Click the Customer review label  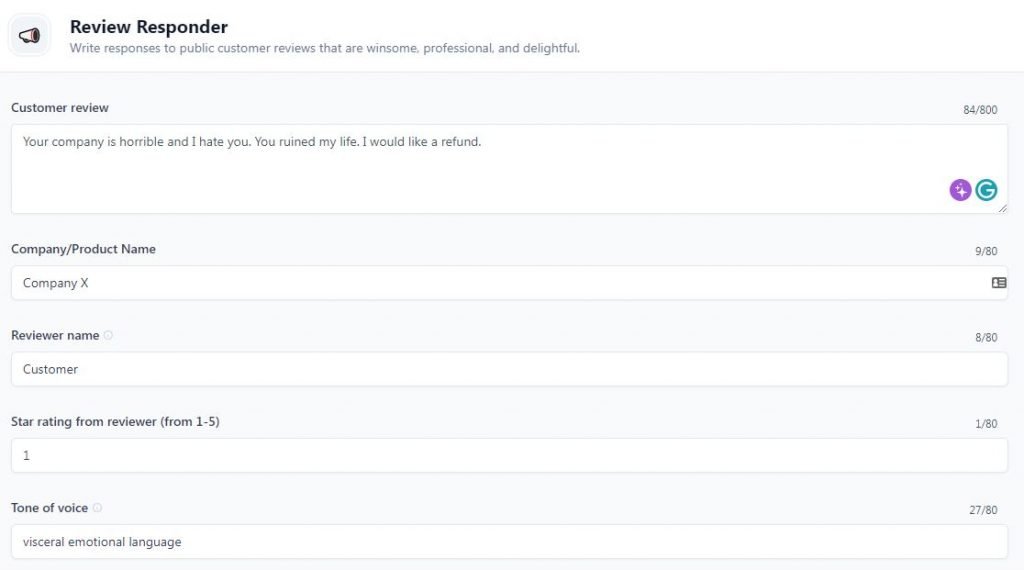pyautogui.click(x=60, y=108)
